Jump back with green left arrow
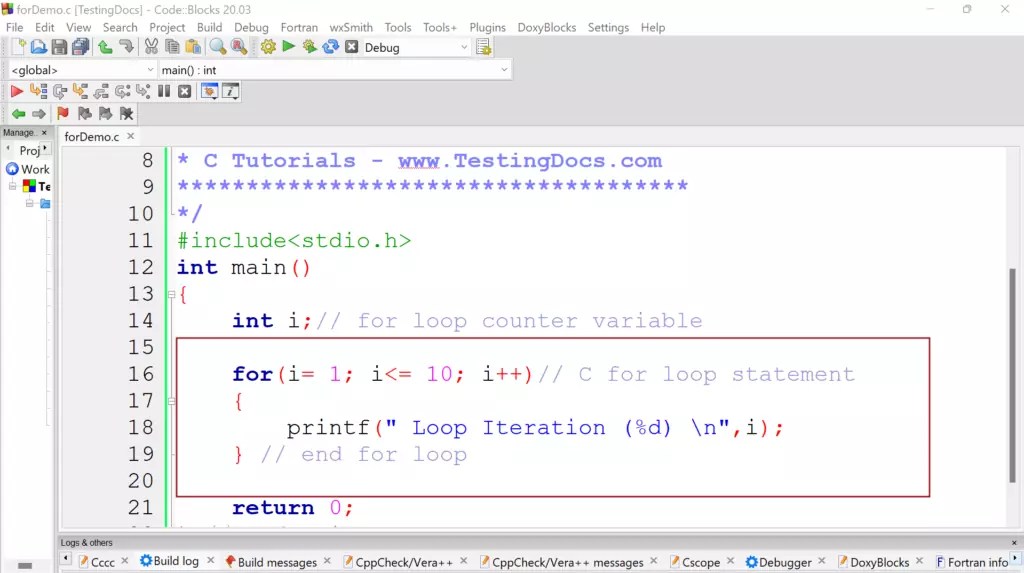1024x573 pixels. click(x=18, y=114)
